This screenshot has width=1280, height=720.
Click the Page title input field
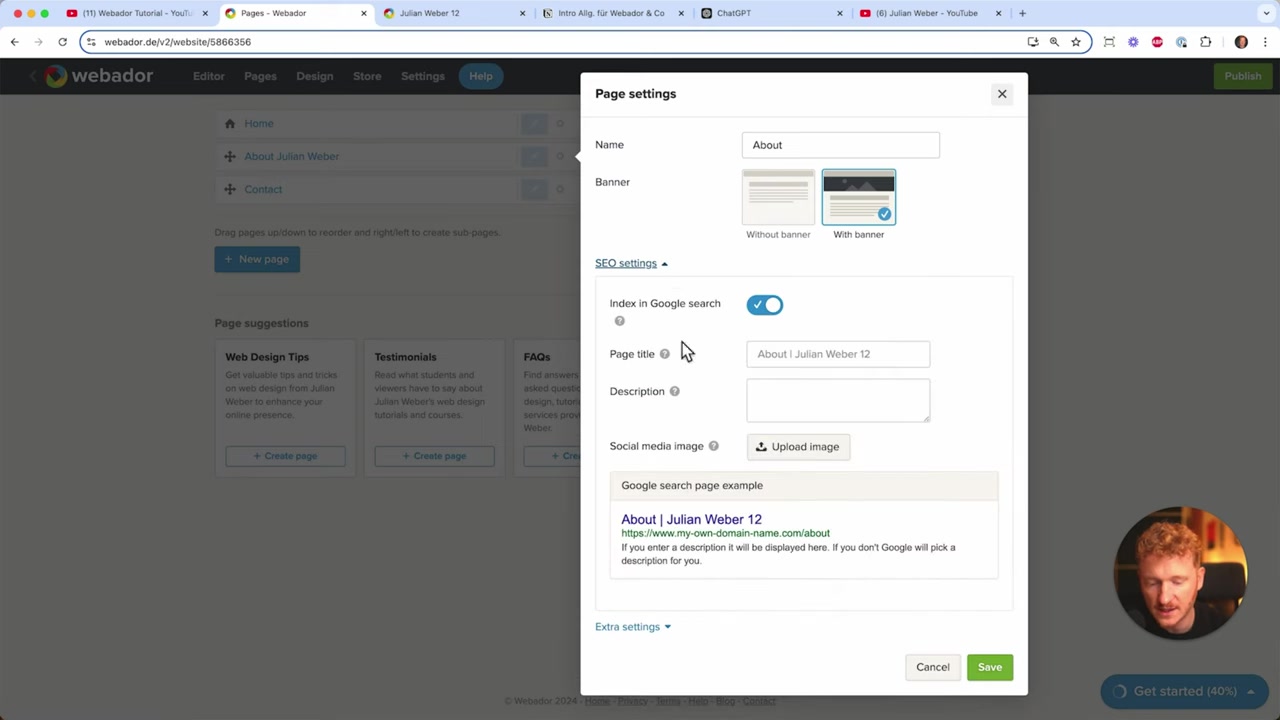point(838,354)
